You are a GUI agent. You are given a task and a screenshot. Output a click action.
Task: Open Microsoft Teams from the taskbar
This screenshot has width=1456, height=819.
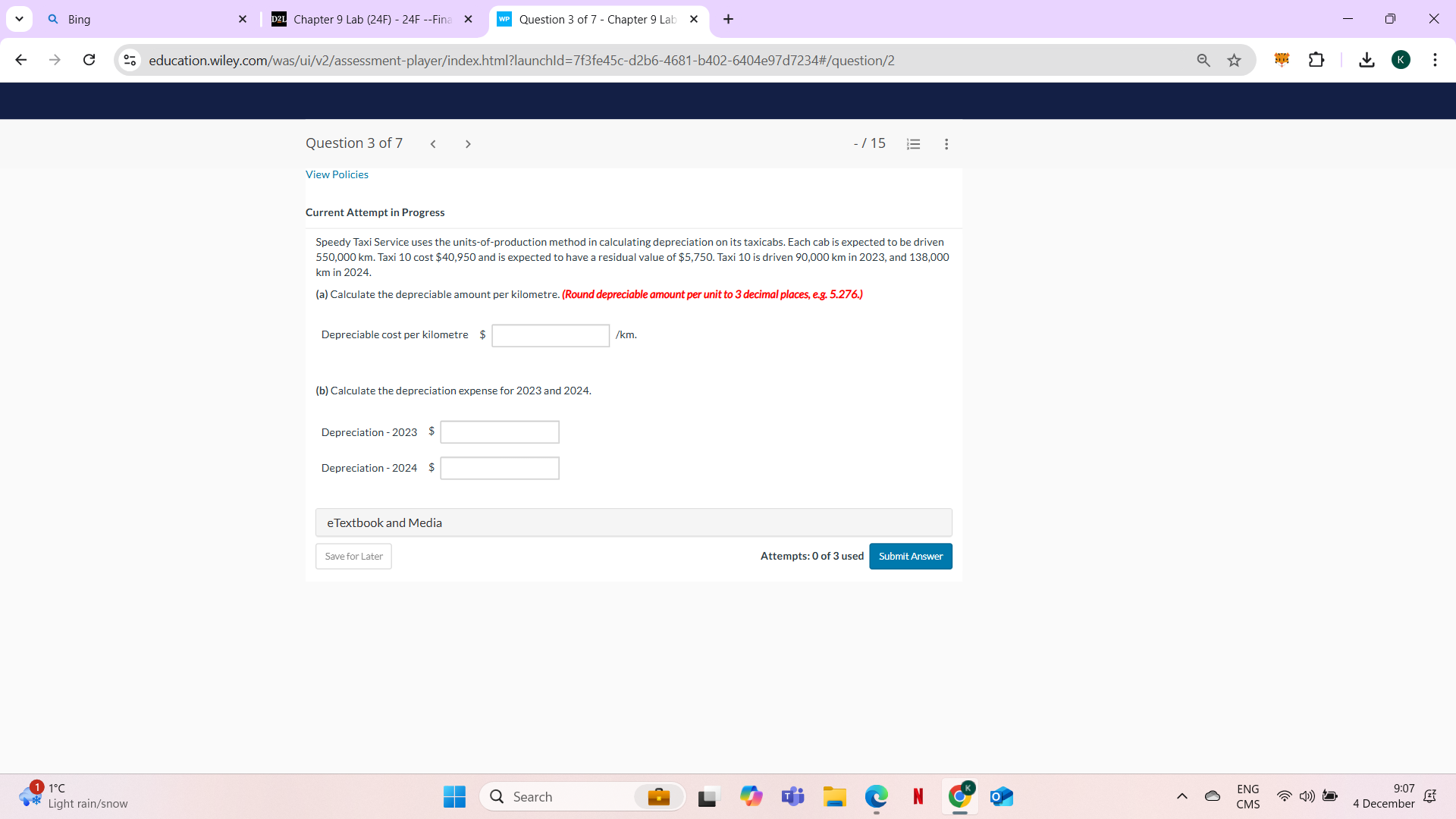792,796
